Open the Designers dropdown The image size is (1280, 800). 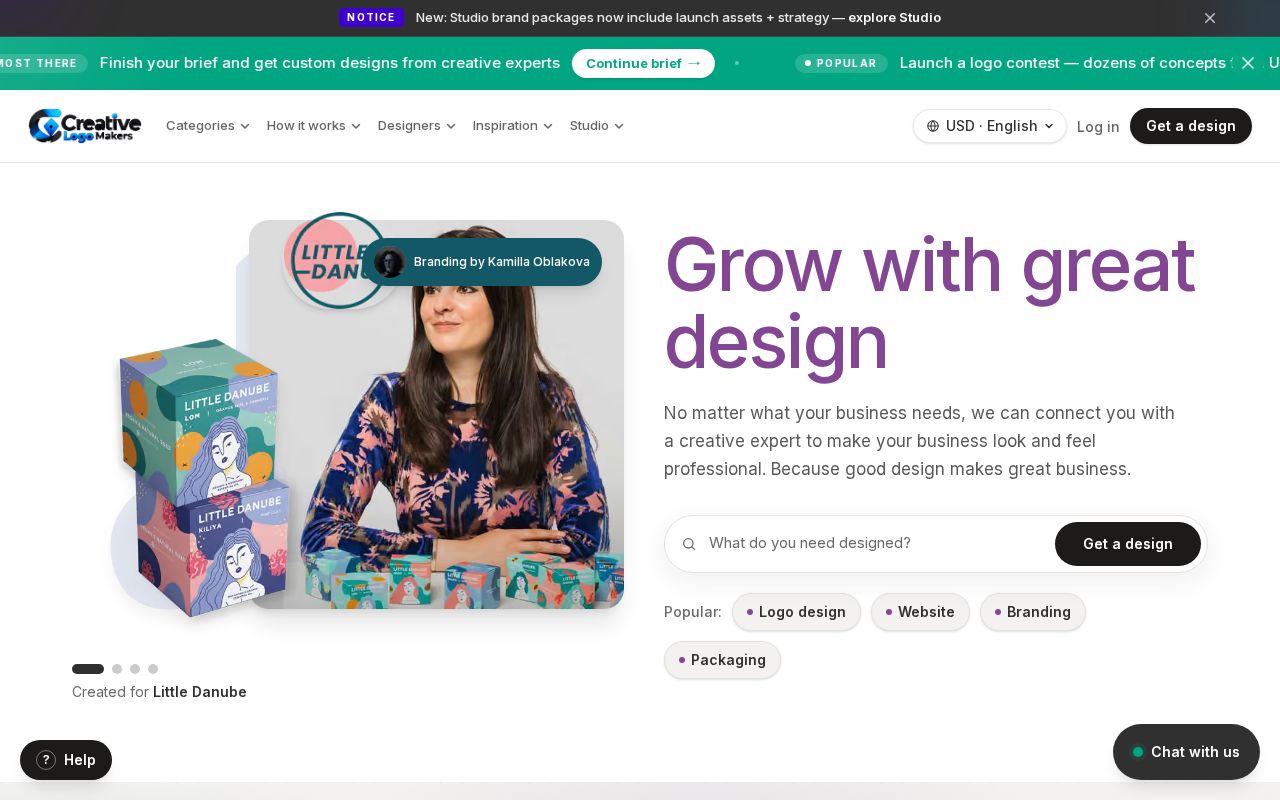pos(417,126)
